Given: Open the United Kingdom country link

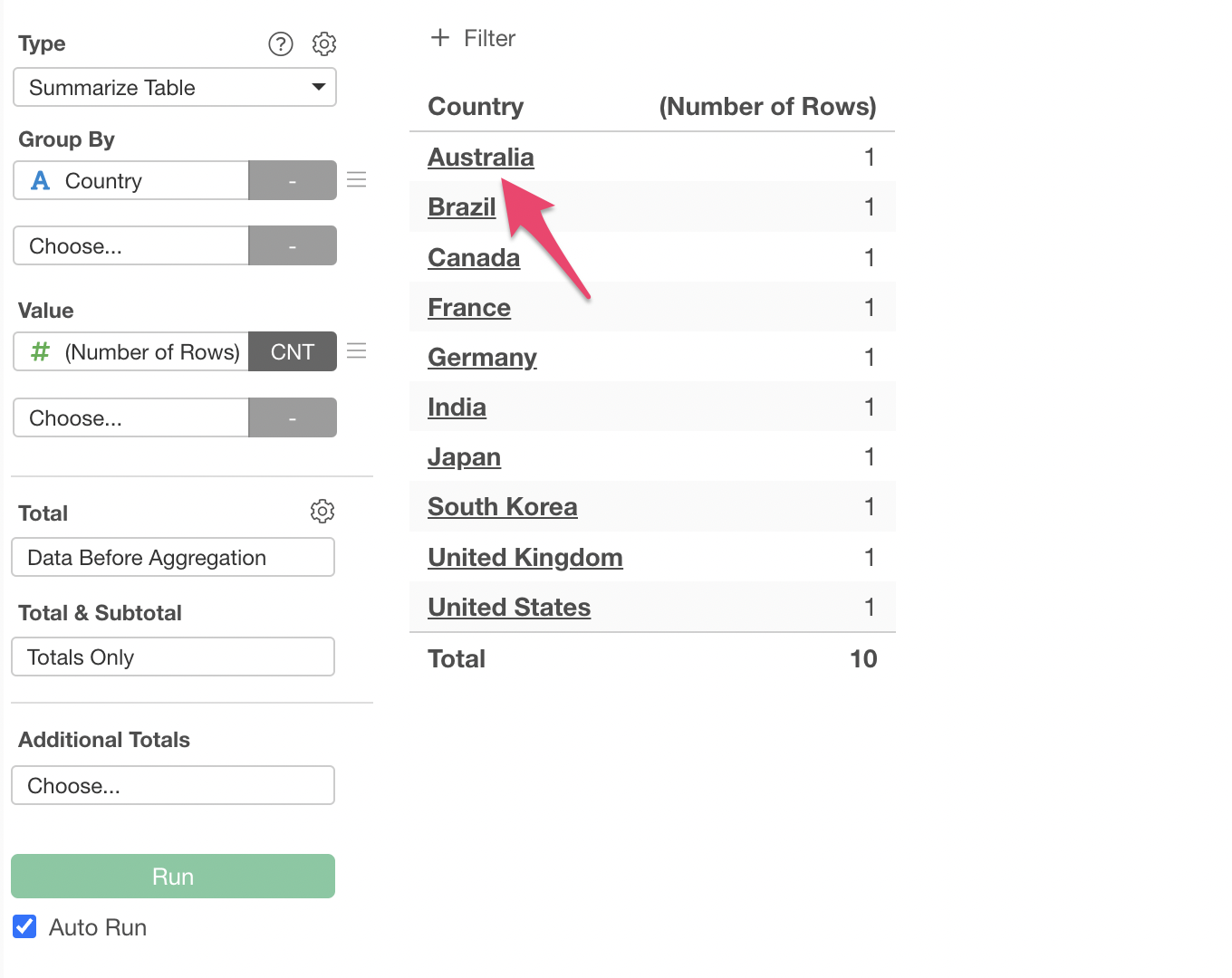Looking at the screenshot, I should tap(525, 557).
